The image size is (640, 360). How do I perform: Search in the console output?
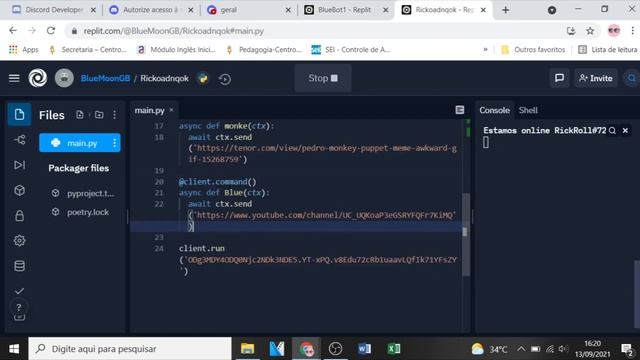(x=612, y=131)
